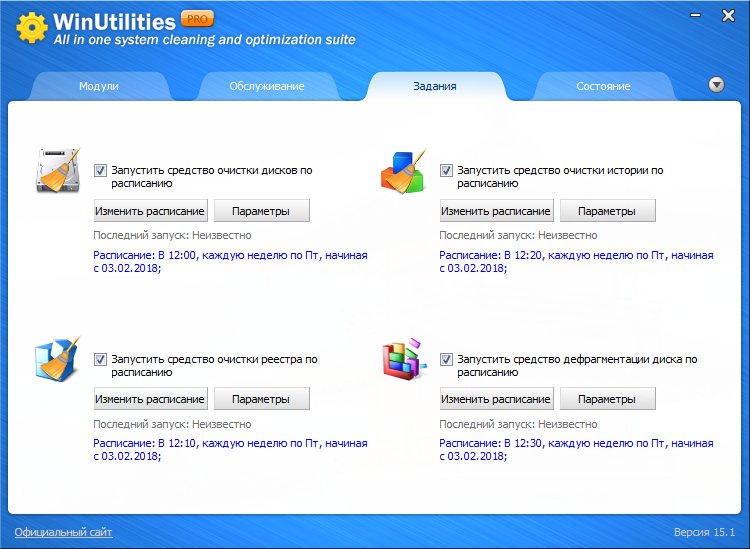Screen dimensions: 750x549
Task: Toggle scheduled disk defragmentation checkbox
Action: click(446, 359)
